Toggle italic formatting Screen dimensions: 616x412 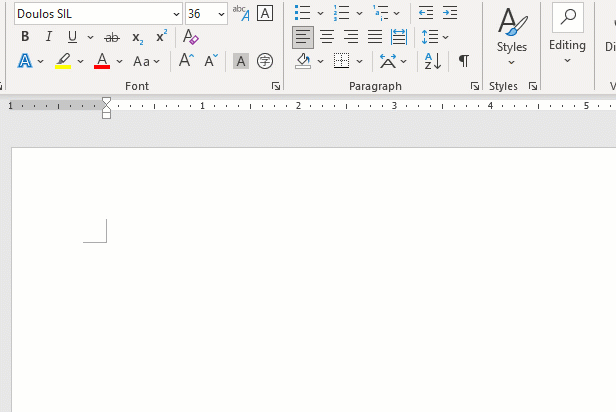(x=46, y=37)
